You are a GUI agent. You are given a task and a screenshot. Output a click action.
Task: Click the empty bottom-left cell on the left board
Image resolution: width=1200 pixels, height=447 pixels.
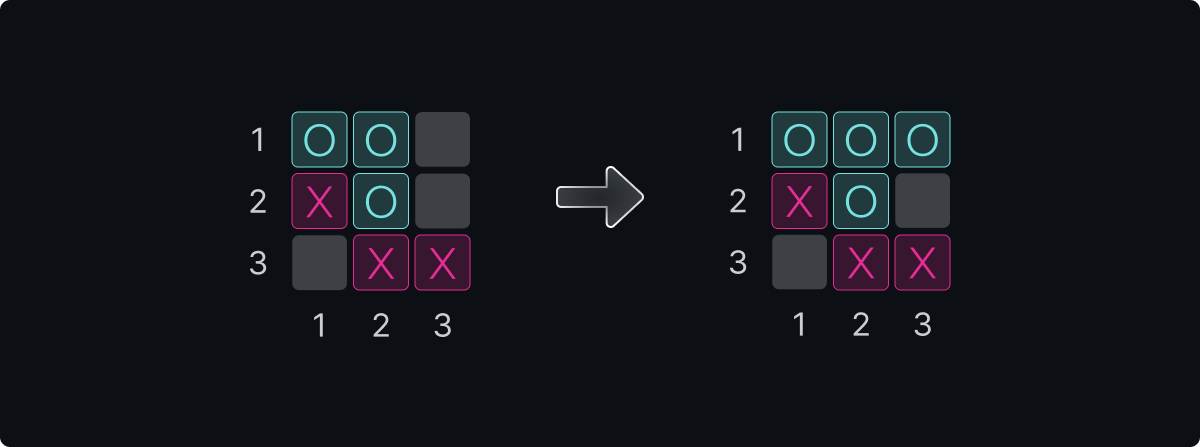[319, 263]
